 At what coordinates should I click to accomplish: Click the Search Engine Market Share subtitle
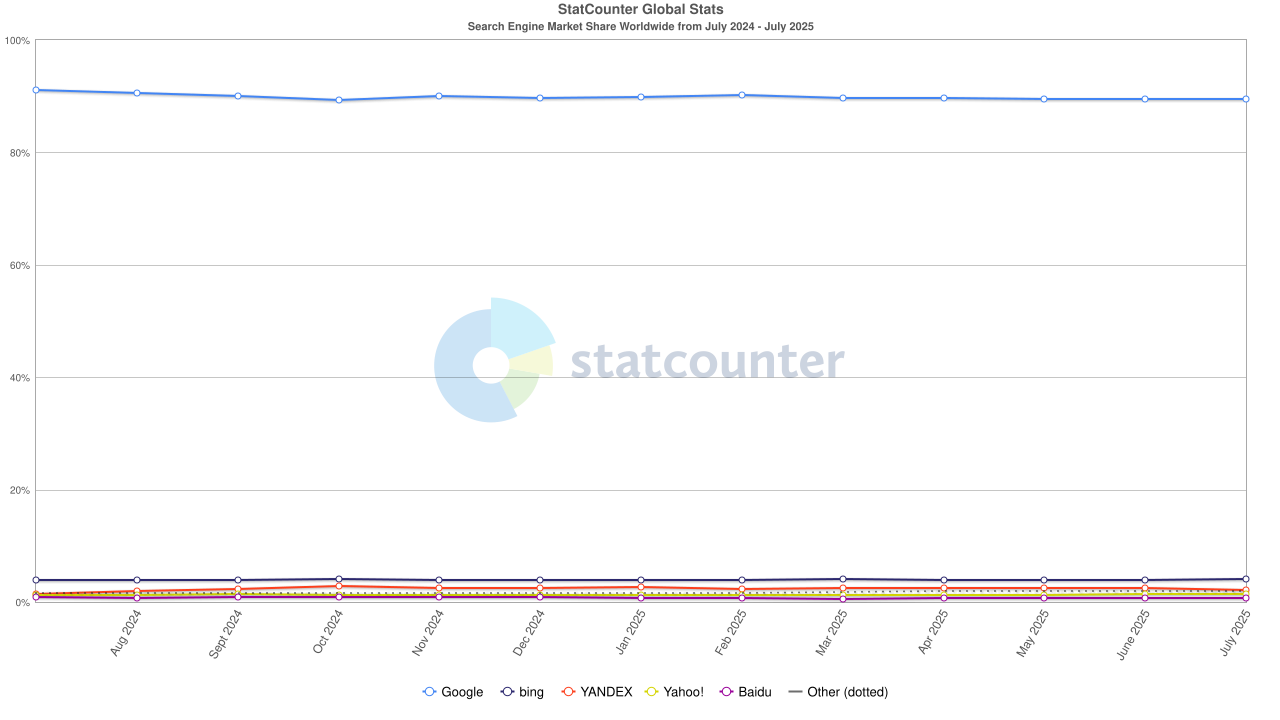click(x=640, y=26)
